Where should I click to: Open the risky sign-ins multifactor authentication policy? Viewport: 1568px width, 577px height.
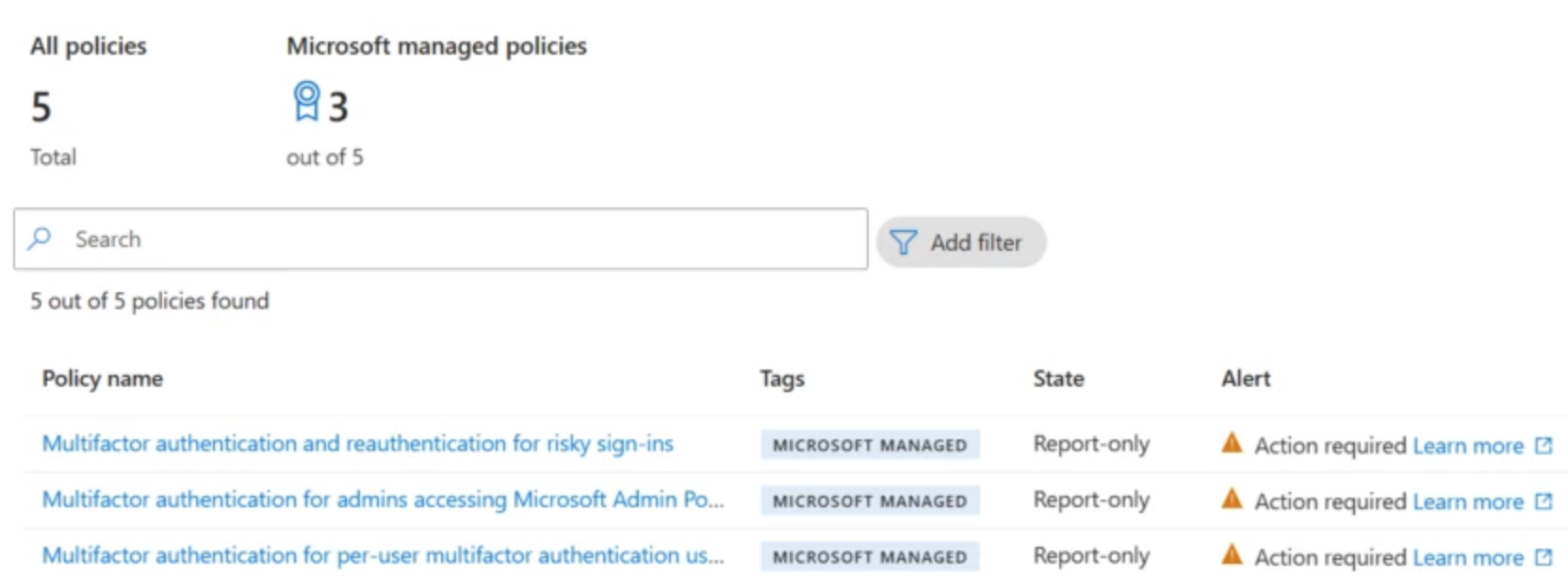click(357, 443)
